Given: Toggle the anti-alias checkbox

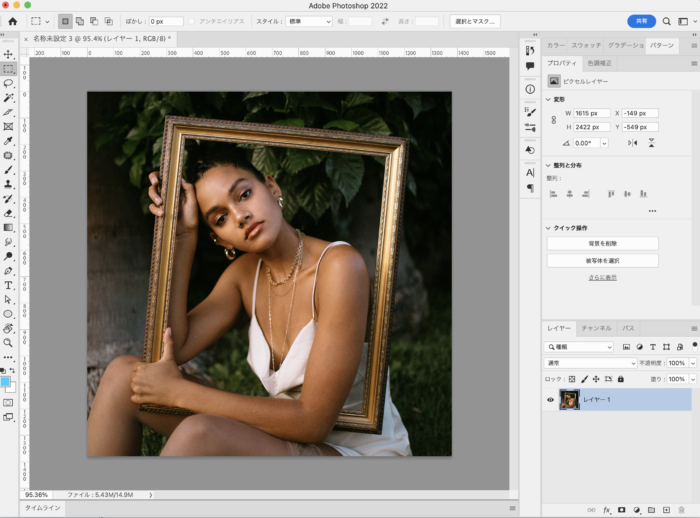Looking at the screenshot, I should (192, 21).
